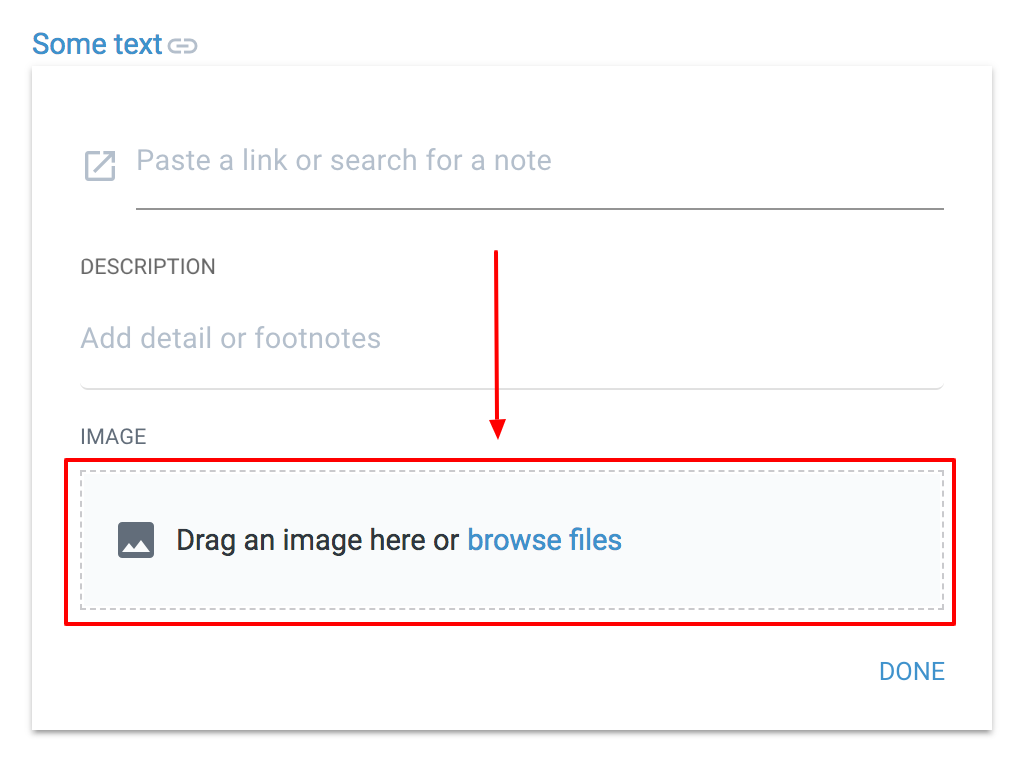Select the DESCRIPTION section label
Viewport: 1032px width, 766px height.
148,267
